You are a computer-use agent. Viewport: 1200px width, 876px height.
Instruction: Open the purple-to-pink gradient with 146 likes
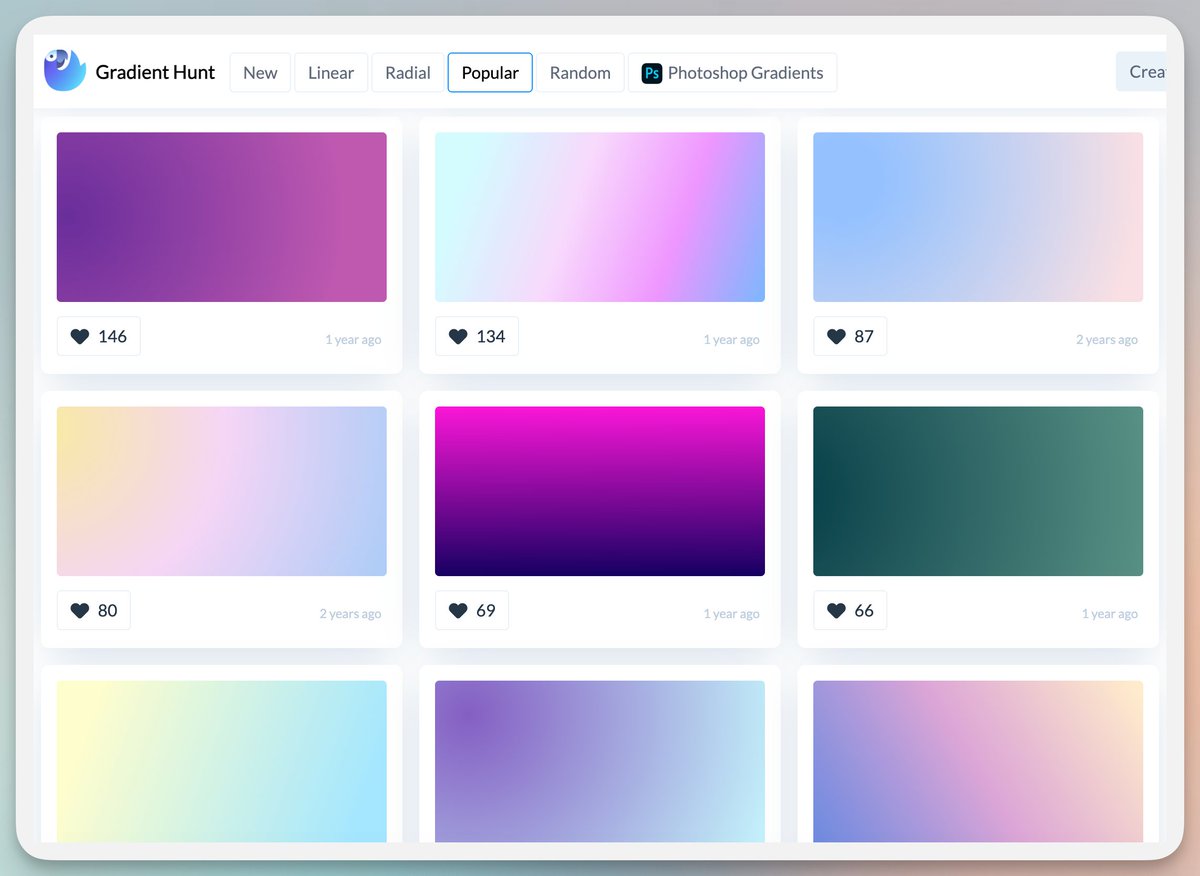222,217
